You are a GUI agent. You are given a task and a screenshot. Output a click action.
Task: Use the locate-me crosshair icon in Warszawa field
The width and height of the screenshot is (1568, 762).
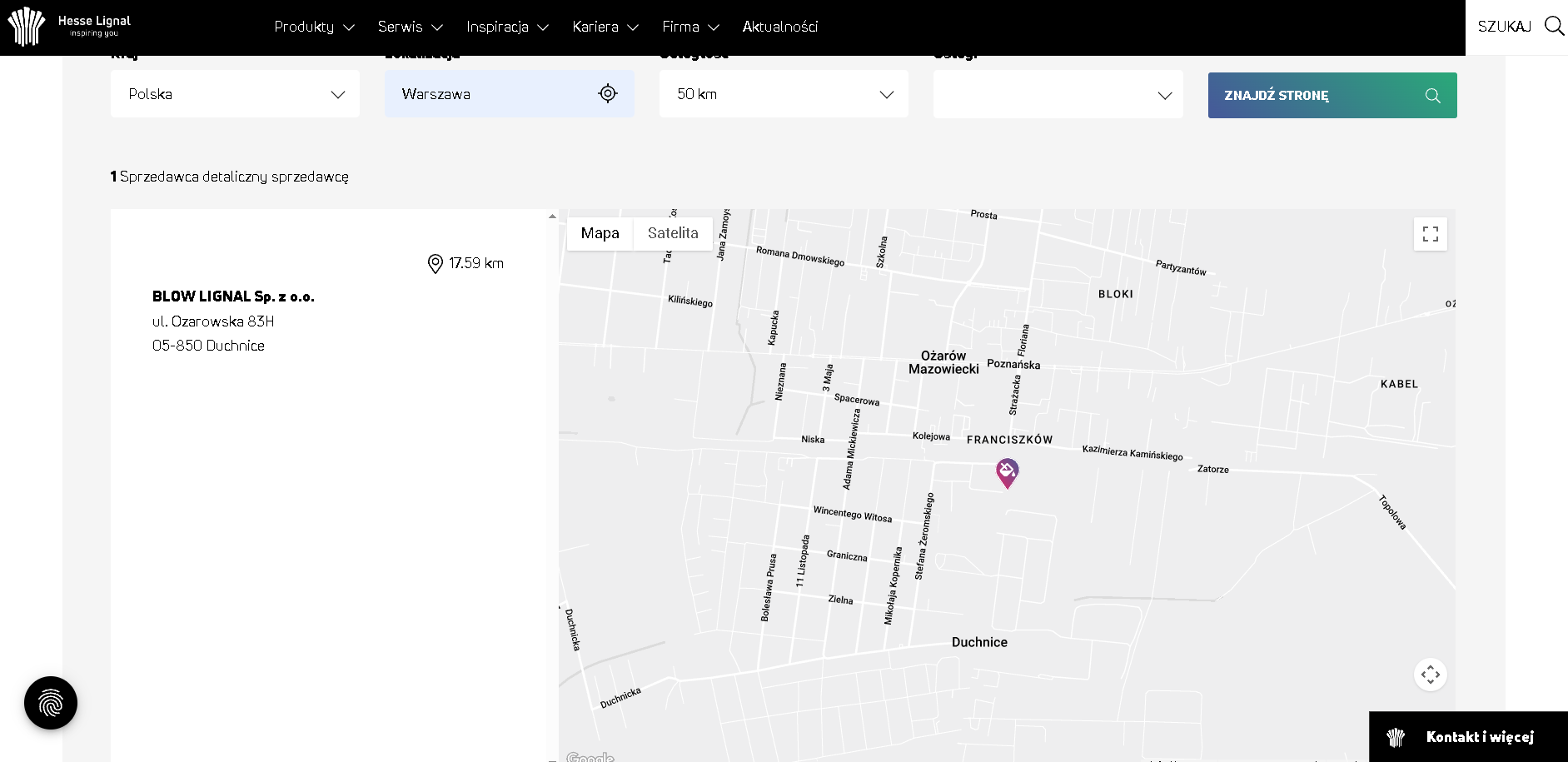click(x=608, y=94)
